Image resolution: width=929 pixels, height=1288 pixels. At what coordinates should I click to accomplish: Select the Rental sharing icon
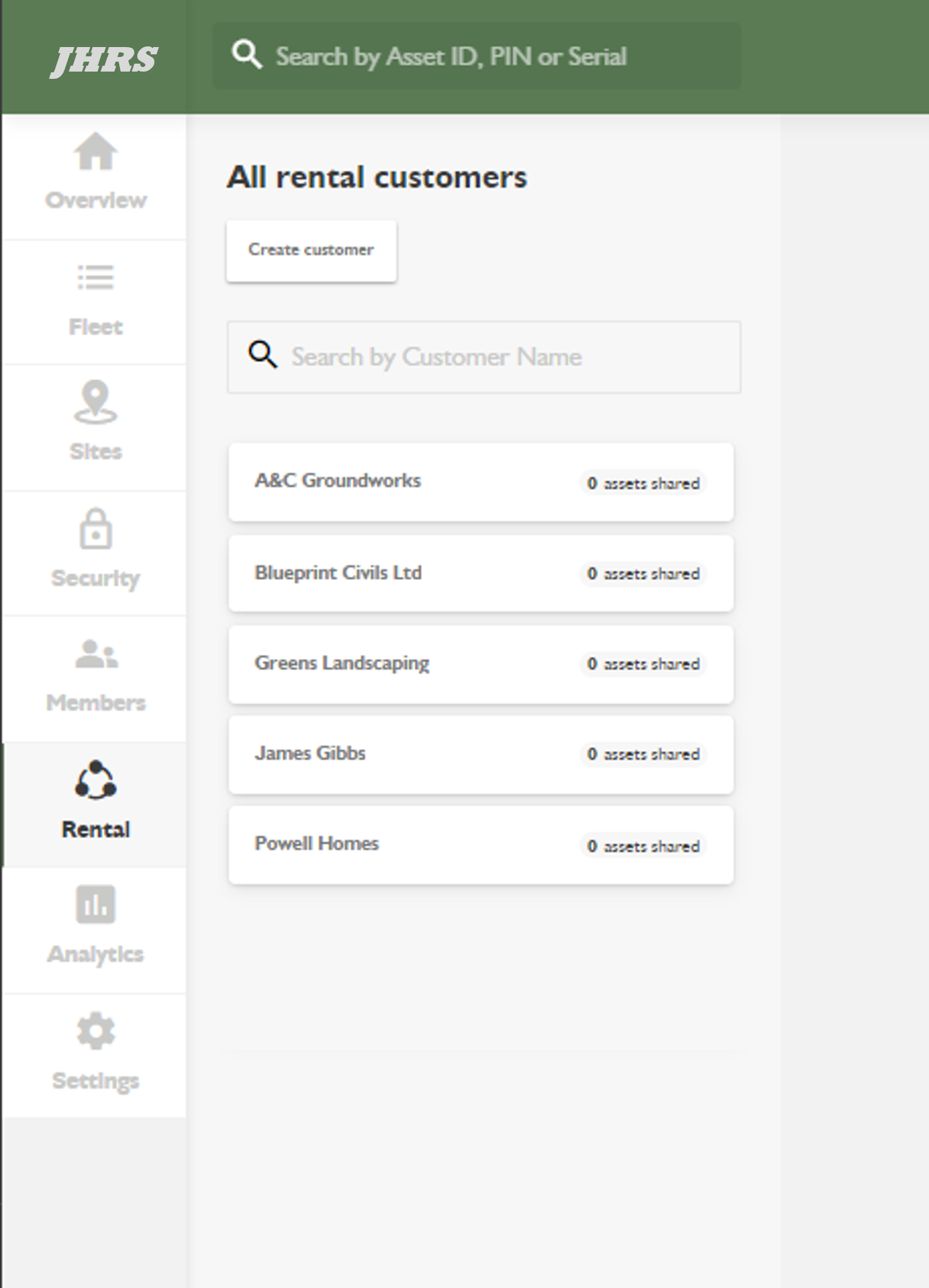point(95,780)
